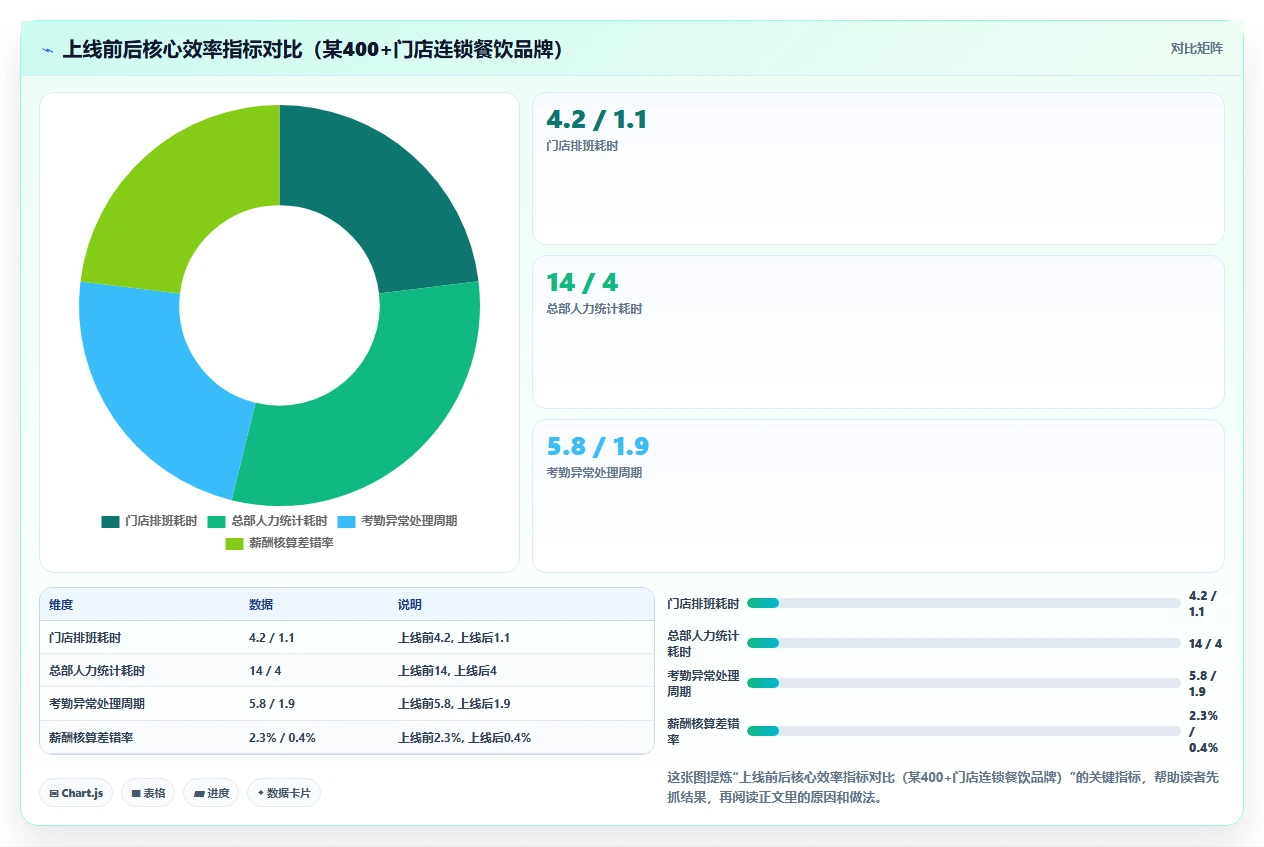Viewport: 1264px width, 847px height.
Task: Click the lightning icon beside the title
Action: coord(47,50)
